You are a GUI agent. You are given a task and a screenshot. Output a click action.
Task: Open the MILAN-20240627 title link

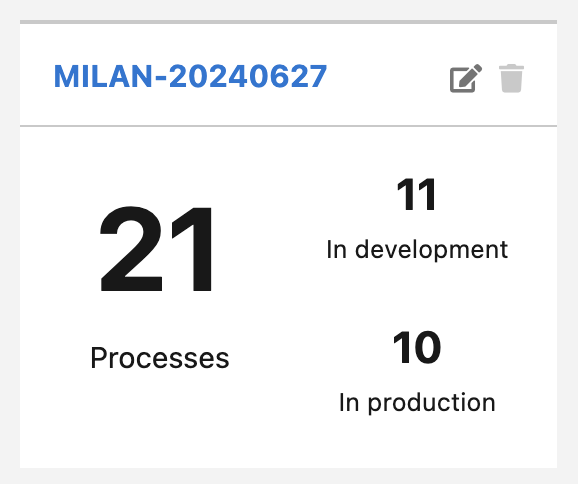point(190,76)
